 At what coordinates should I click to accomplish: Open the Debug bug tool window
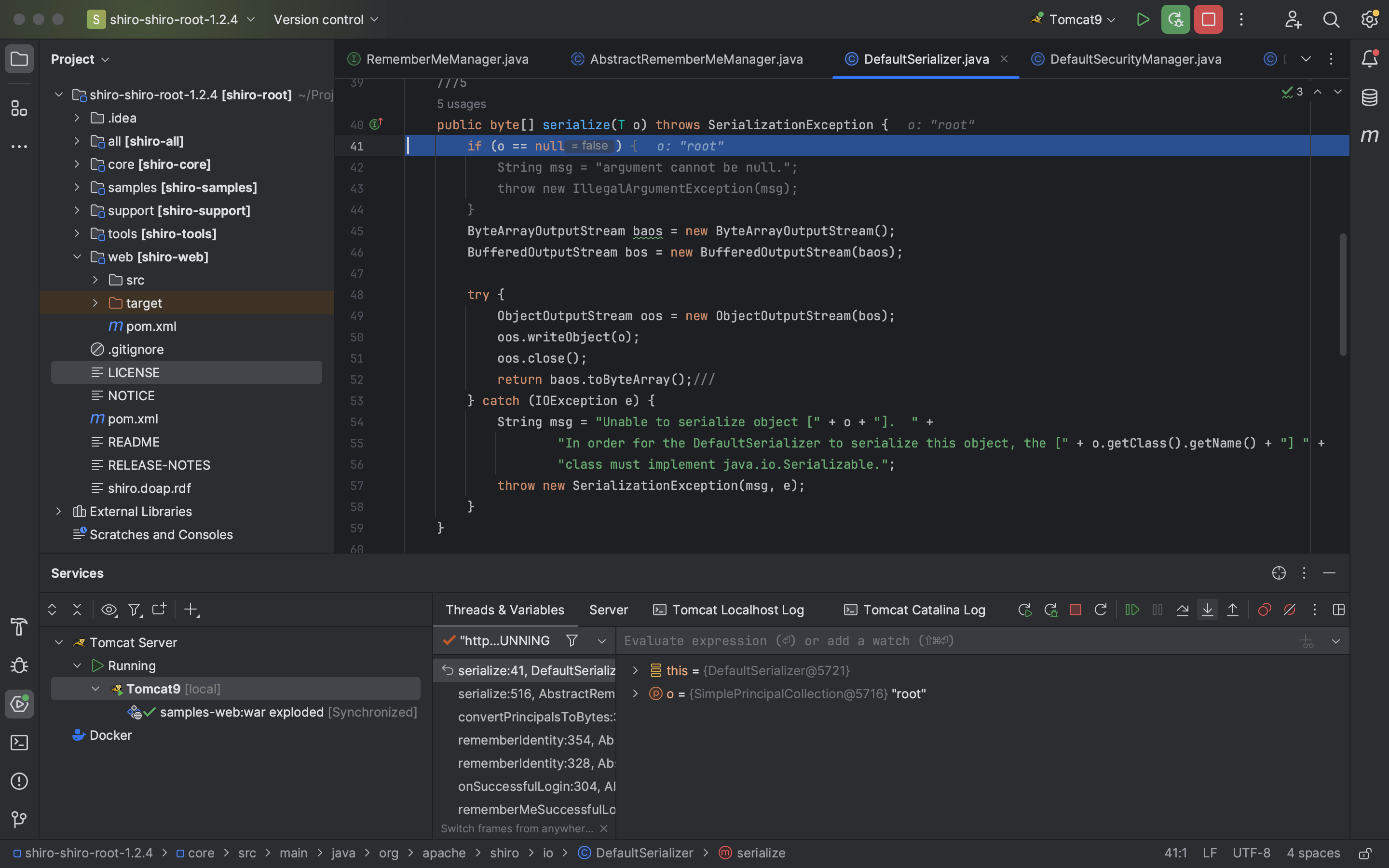[x=19, y=665]
